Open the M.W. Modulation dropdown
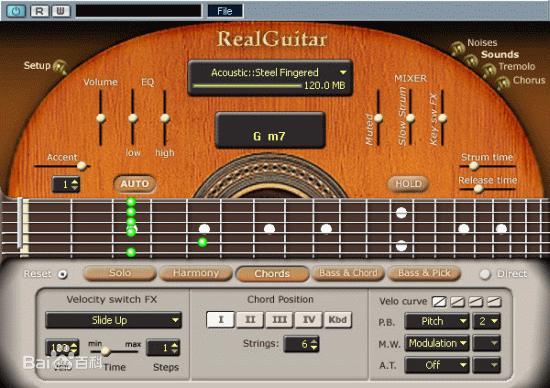The width and height of the screenshot is (550, 388). pos(437,343)
